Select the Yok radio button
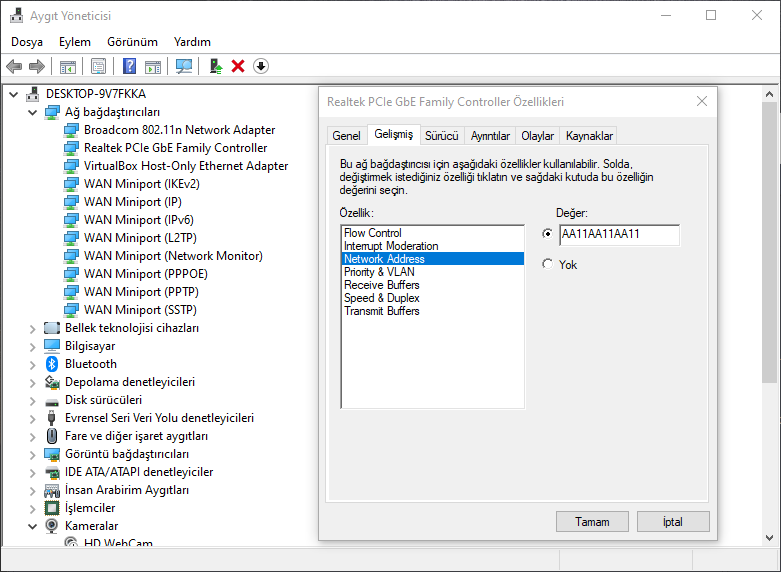The height and width of the screenshot is (572, 781). pos(547,264)
